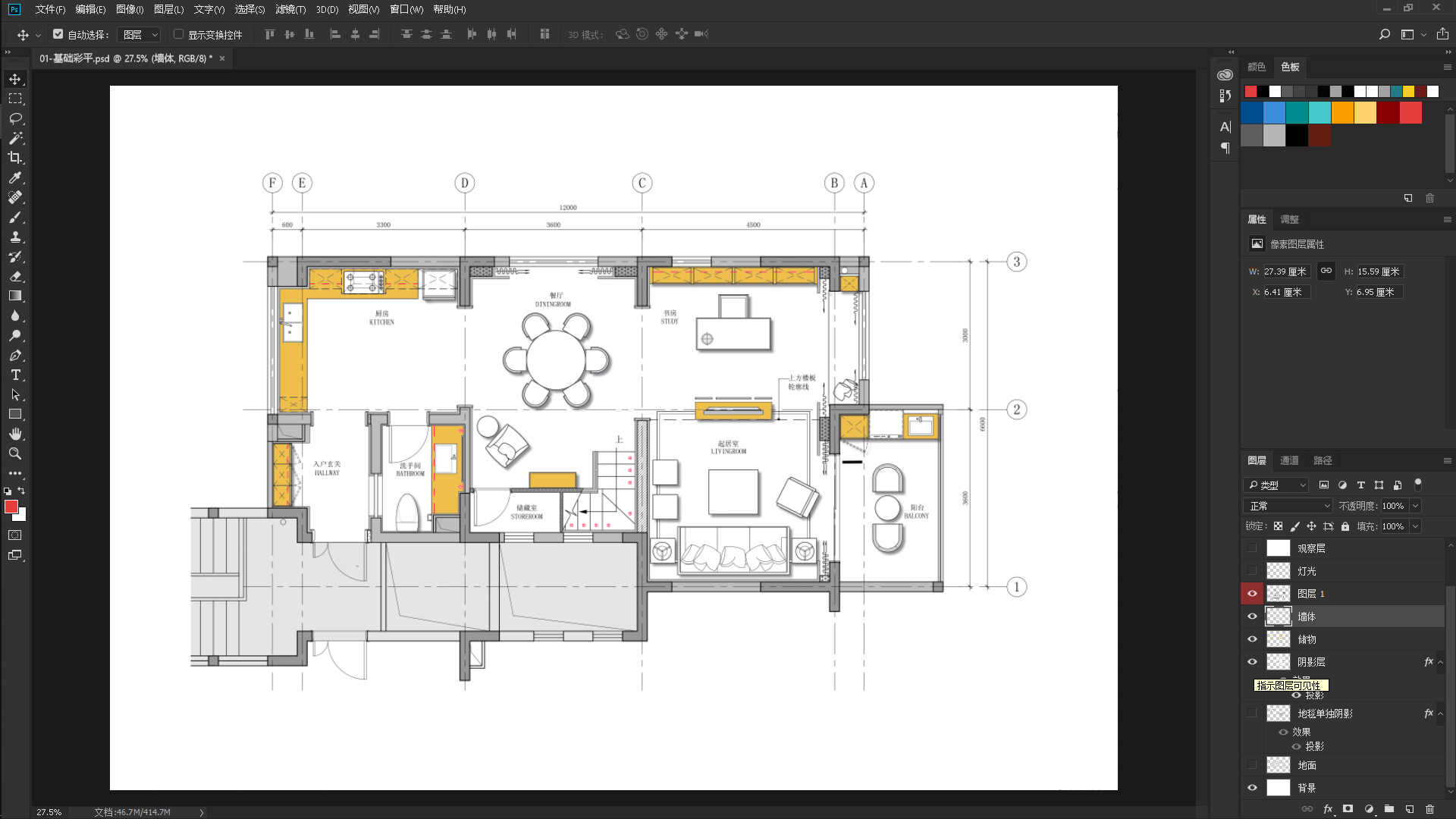Switch to the 通道 tab
This screenshot has width=1456, height=819.
[x=1289, y=460]
